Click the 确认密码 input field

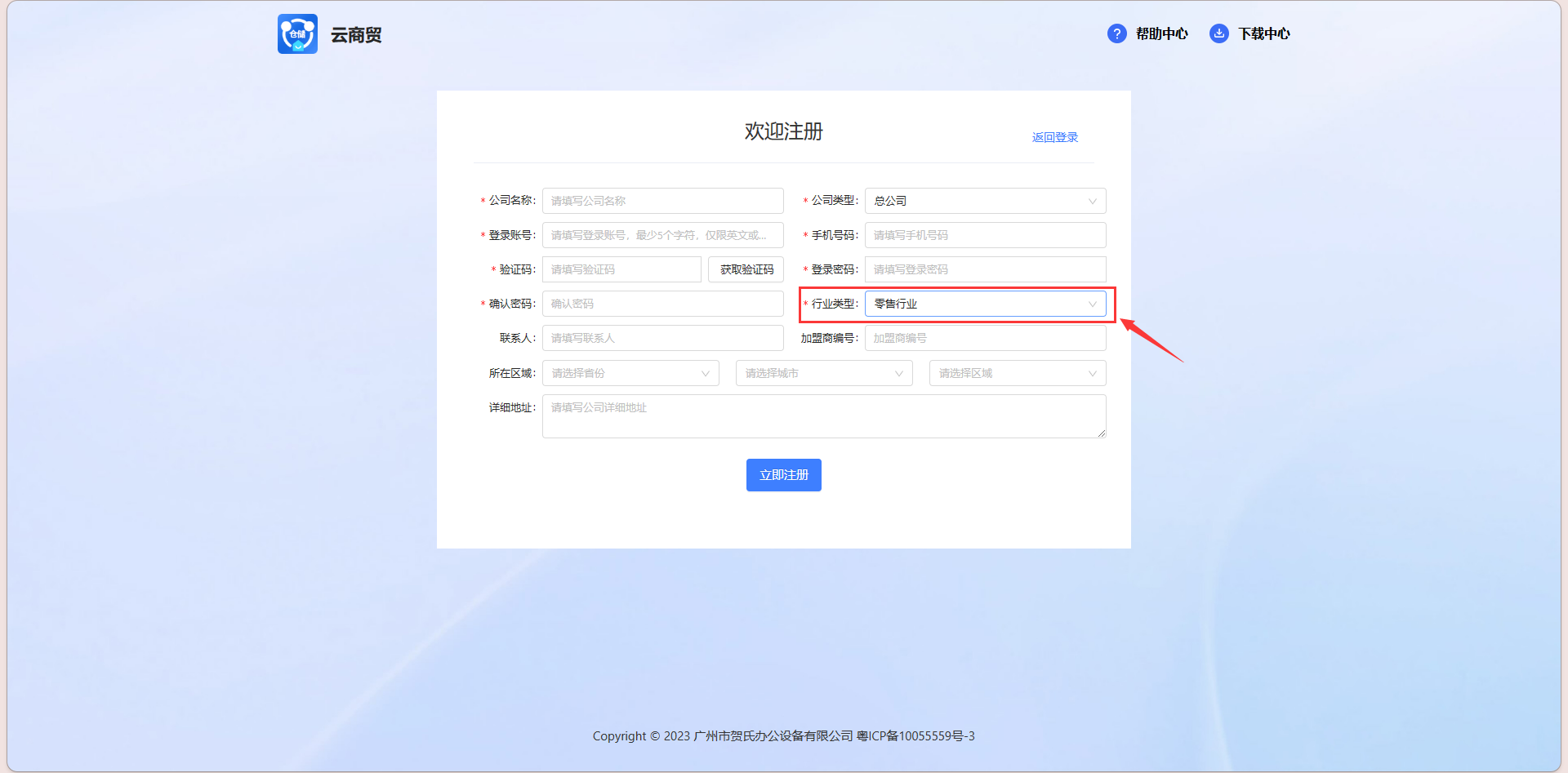pos(662,304)
